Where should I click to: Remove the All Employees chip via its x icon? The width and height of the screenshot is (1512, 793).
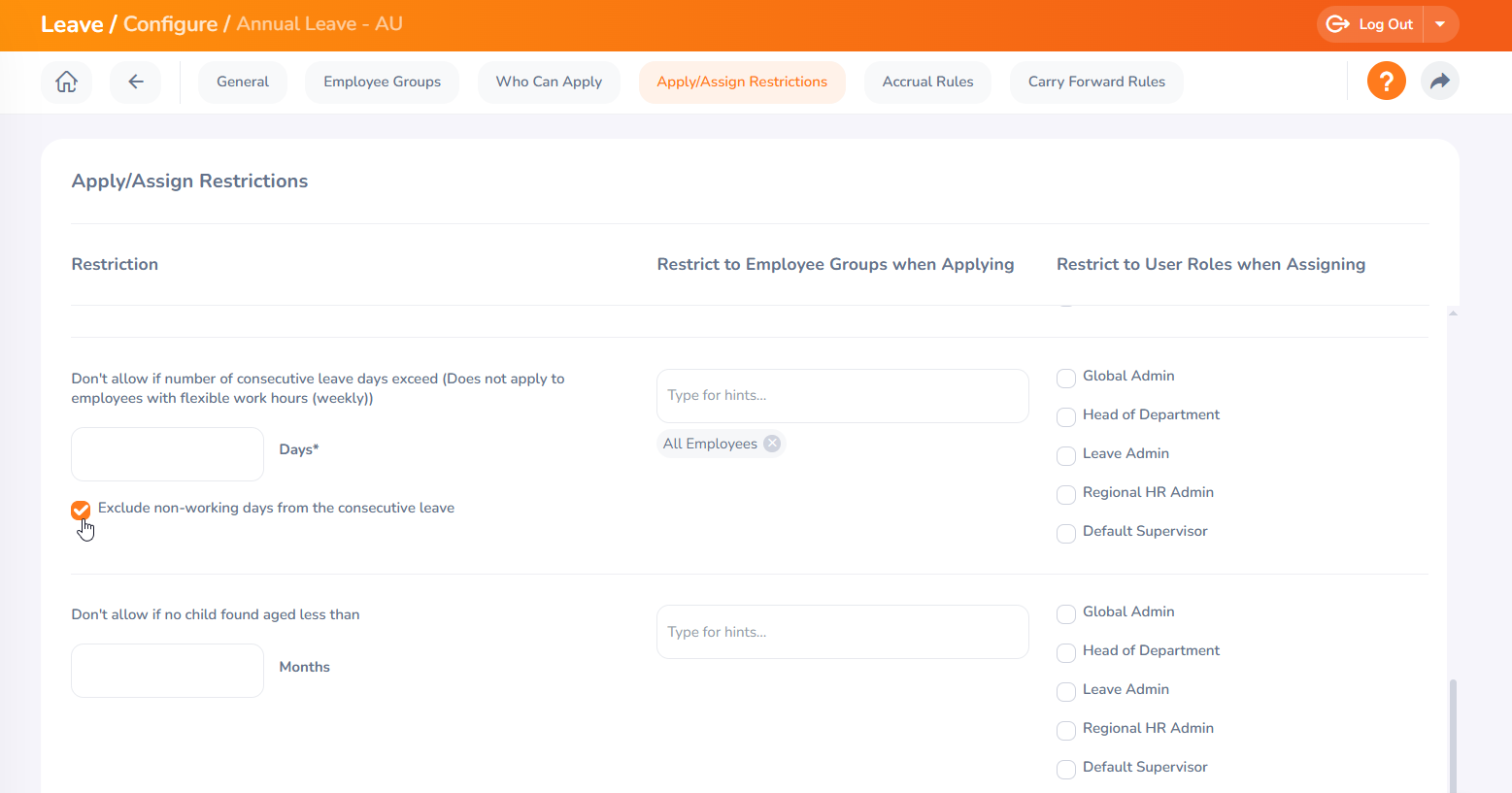click(x=772, y=443)
